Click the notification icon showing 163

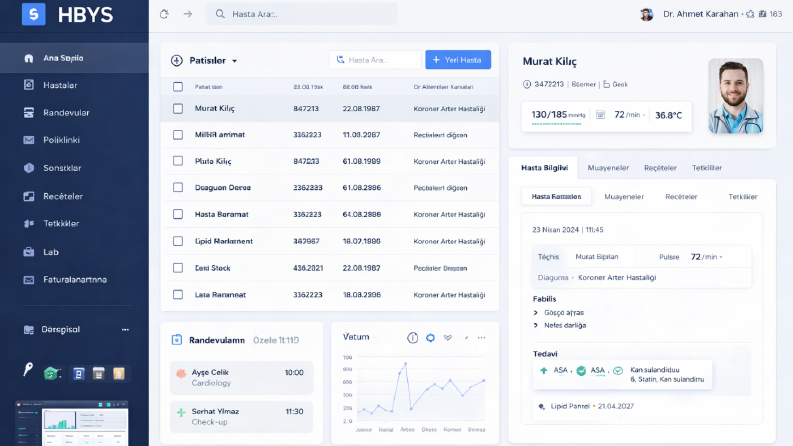click(x=762, y=14)
